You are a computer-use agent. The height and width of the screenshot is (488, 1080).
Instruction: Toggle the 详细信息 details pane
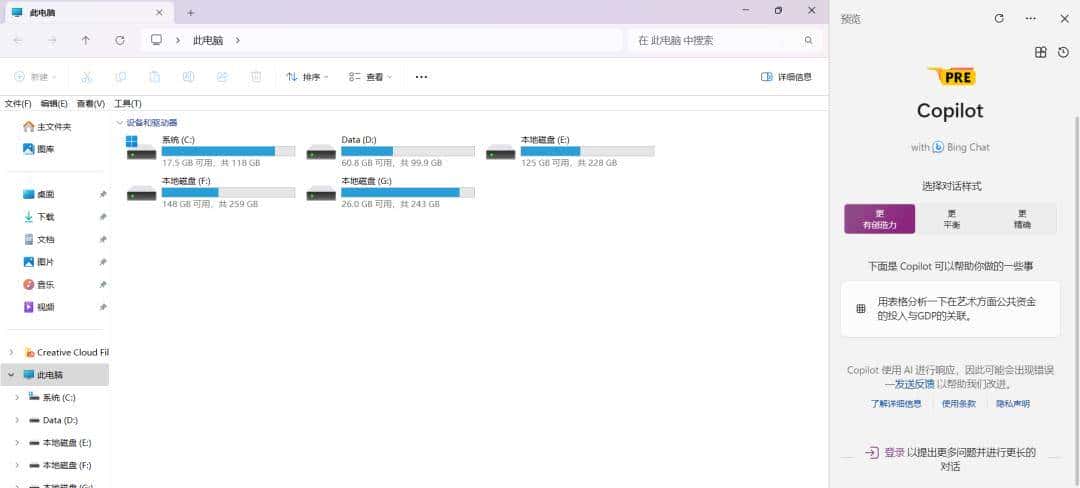tap(786, 77)
